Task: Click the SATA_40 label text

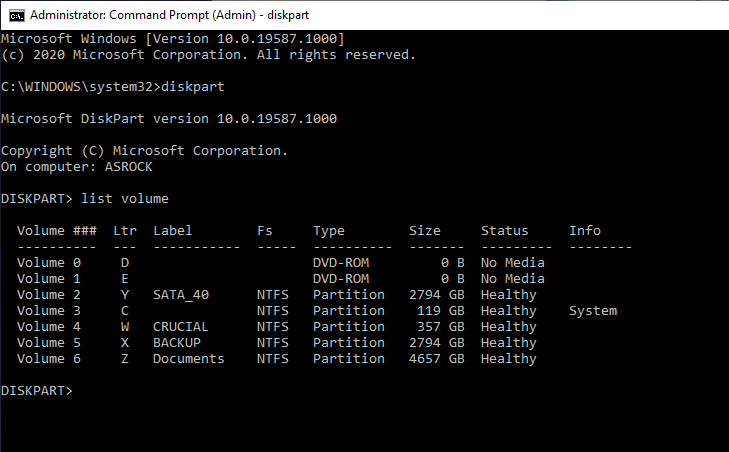Action: [181, 295]
